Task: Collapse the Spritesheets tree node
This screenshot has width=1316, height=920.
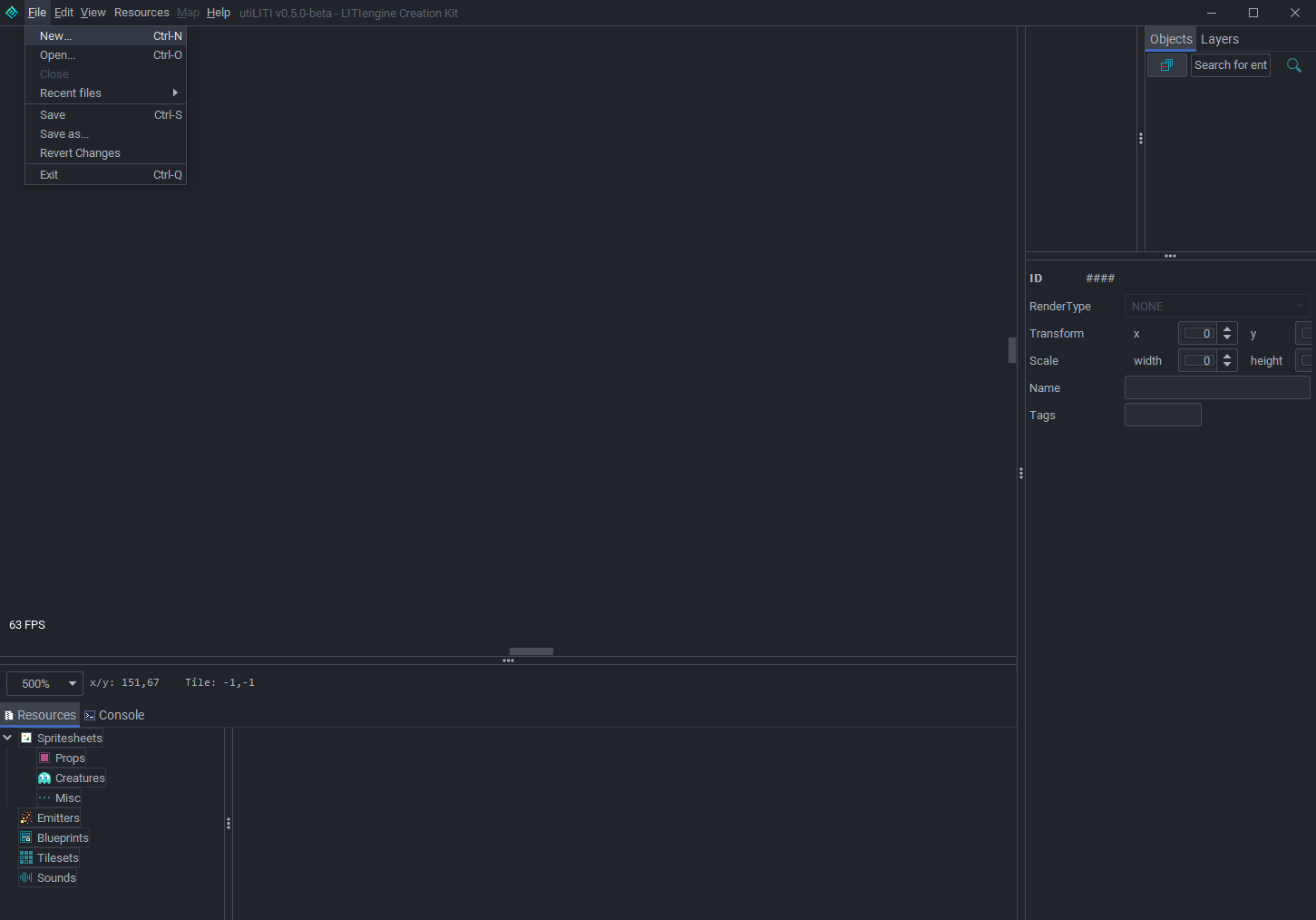Action: (x=7, y=738)
